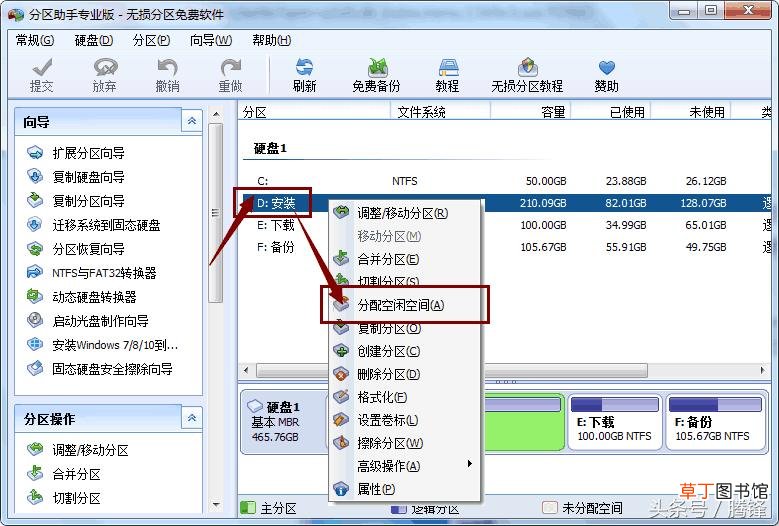Image resolution: width=779 pixels, height=526 pixels.
Task: Sort by 容量 column header
Action: click(531, 112)
